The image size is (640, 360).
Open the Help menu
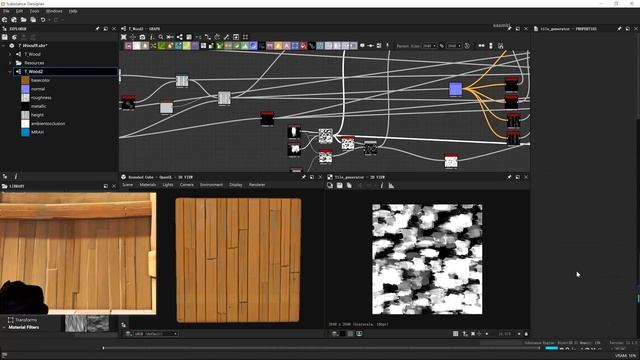[73, 11]
